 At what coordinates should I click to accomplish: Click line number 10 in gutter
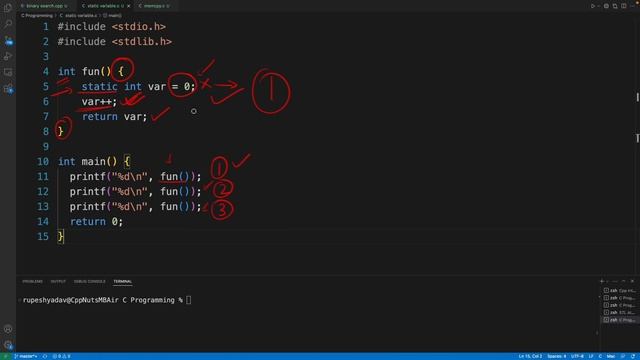[x=43, y=162]
